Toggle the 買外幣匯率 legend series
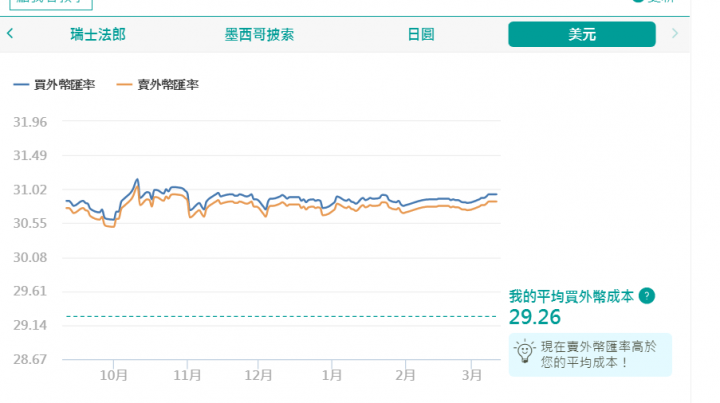The height and width of the screenshot is (403, 720). (55, 85)
